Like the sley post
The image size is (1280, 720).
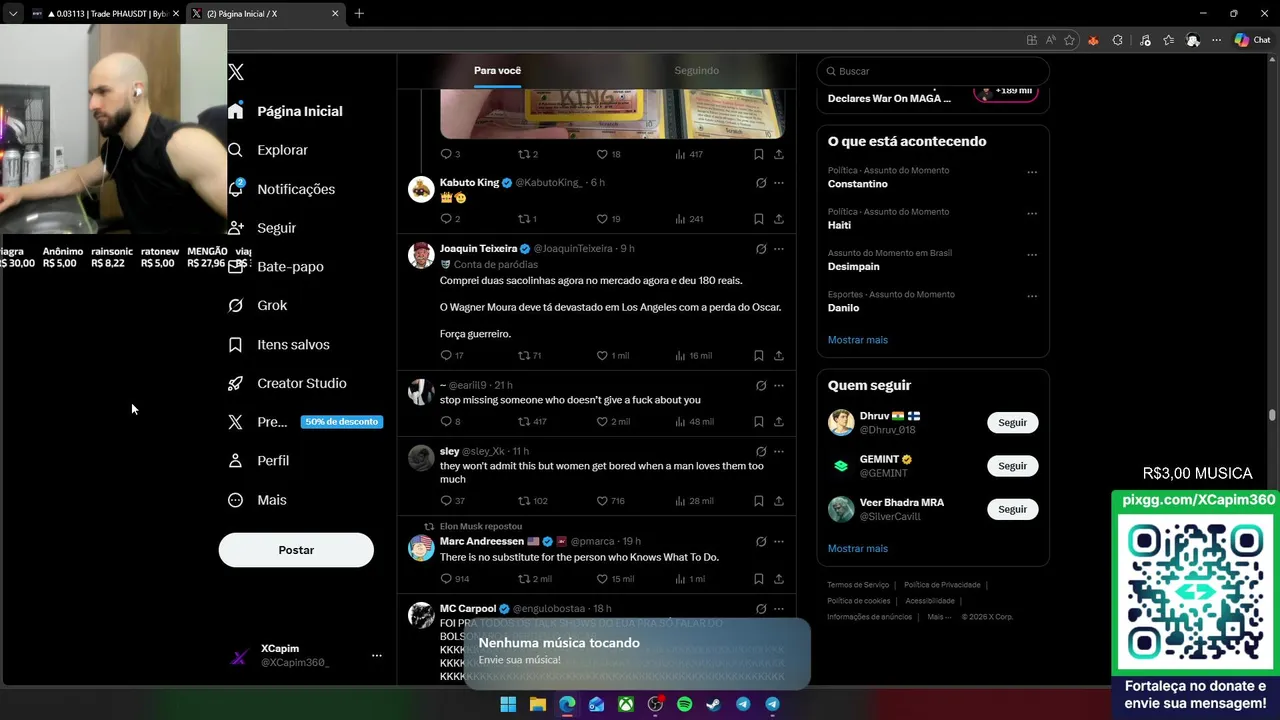point(610,501)
